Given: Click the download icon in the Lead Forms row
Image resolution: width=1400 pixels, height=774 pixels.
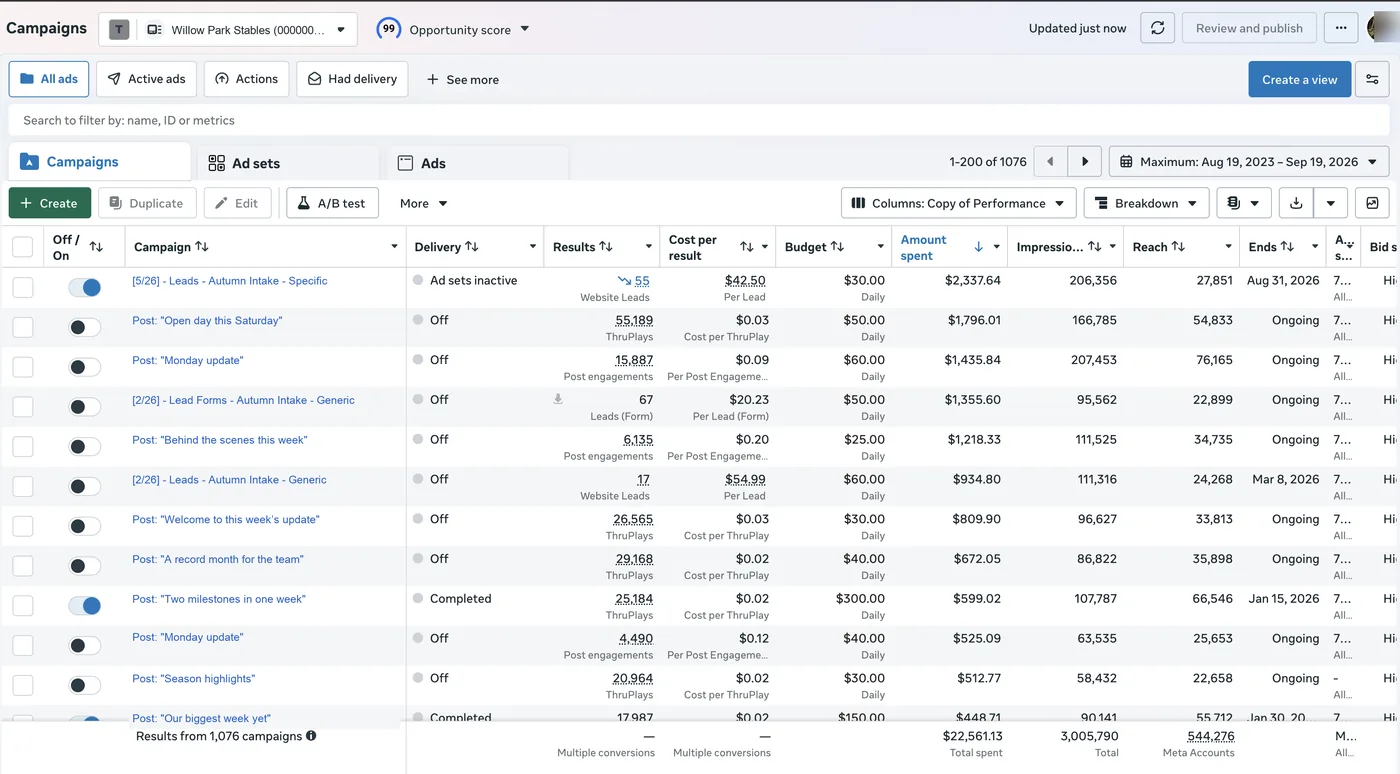Looking at the screenshot, I should tap(558, 399).
